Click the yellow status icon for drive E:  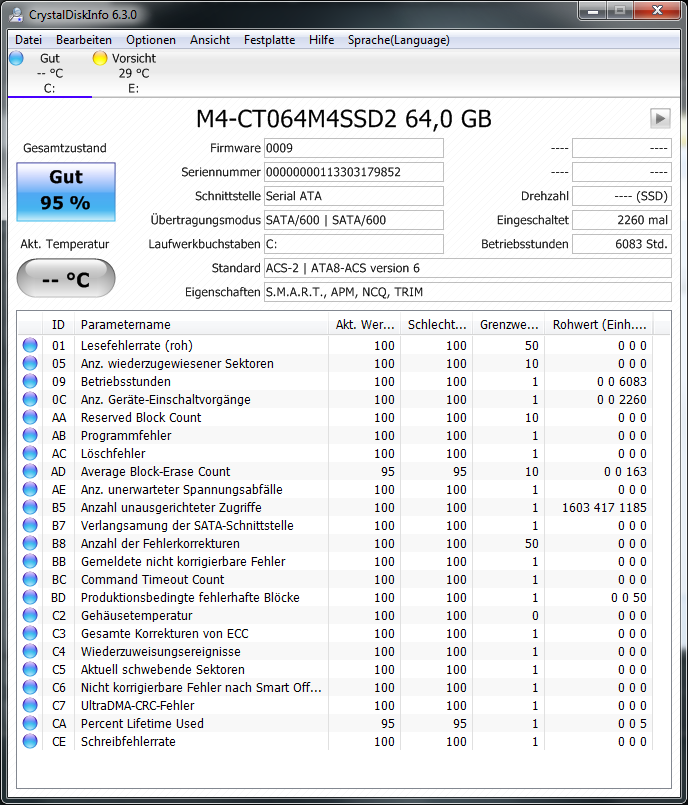100,59
